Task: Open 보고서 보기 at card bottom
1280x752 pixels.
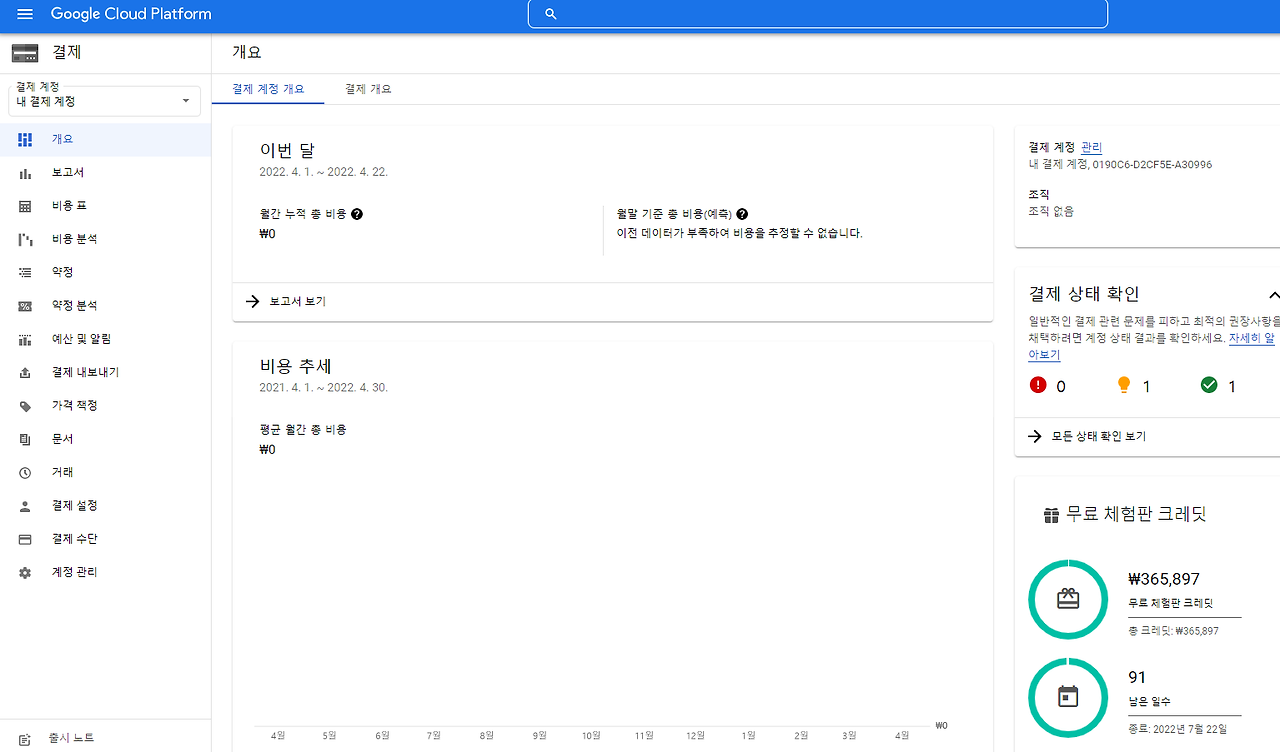Action: (296, 301)
